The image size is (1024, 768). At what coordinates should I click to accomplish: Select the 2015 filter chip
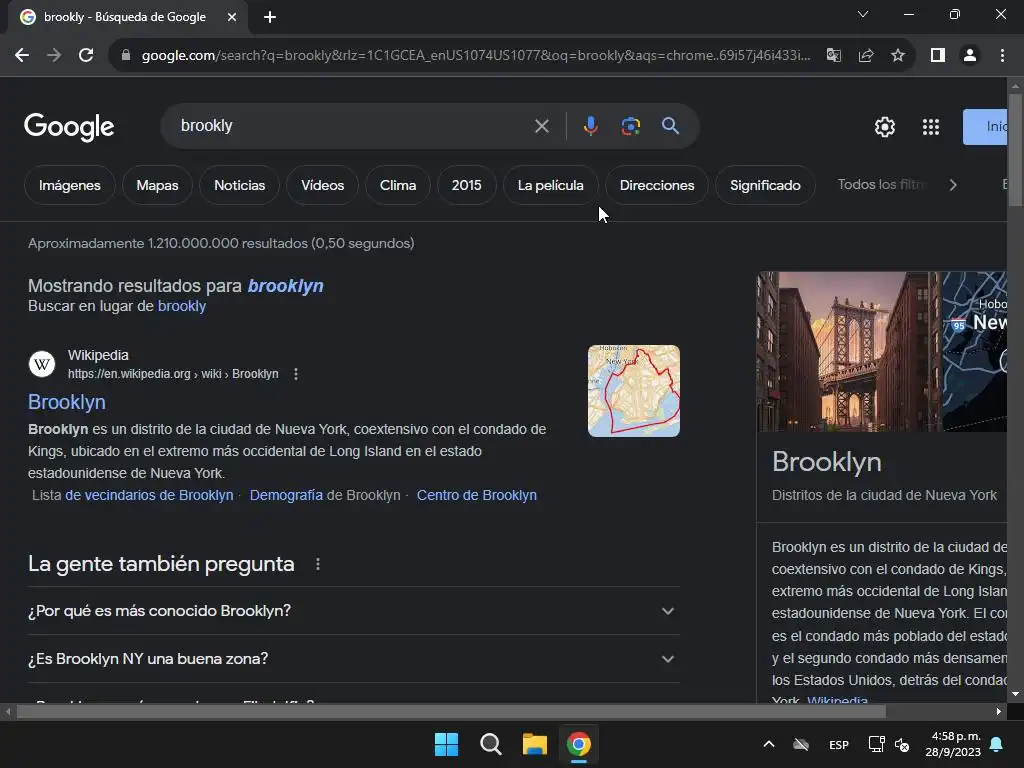466,185
